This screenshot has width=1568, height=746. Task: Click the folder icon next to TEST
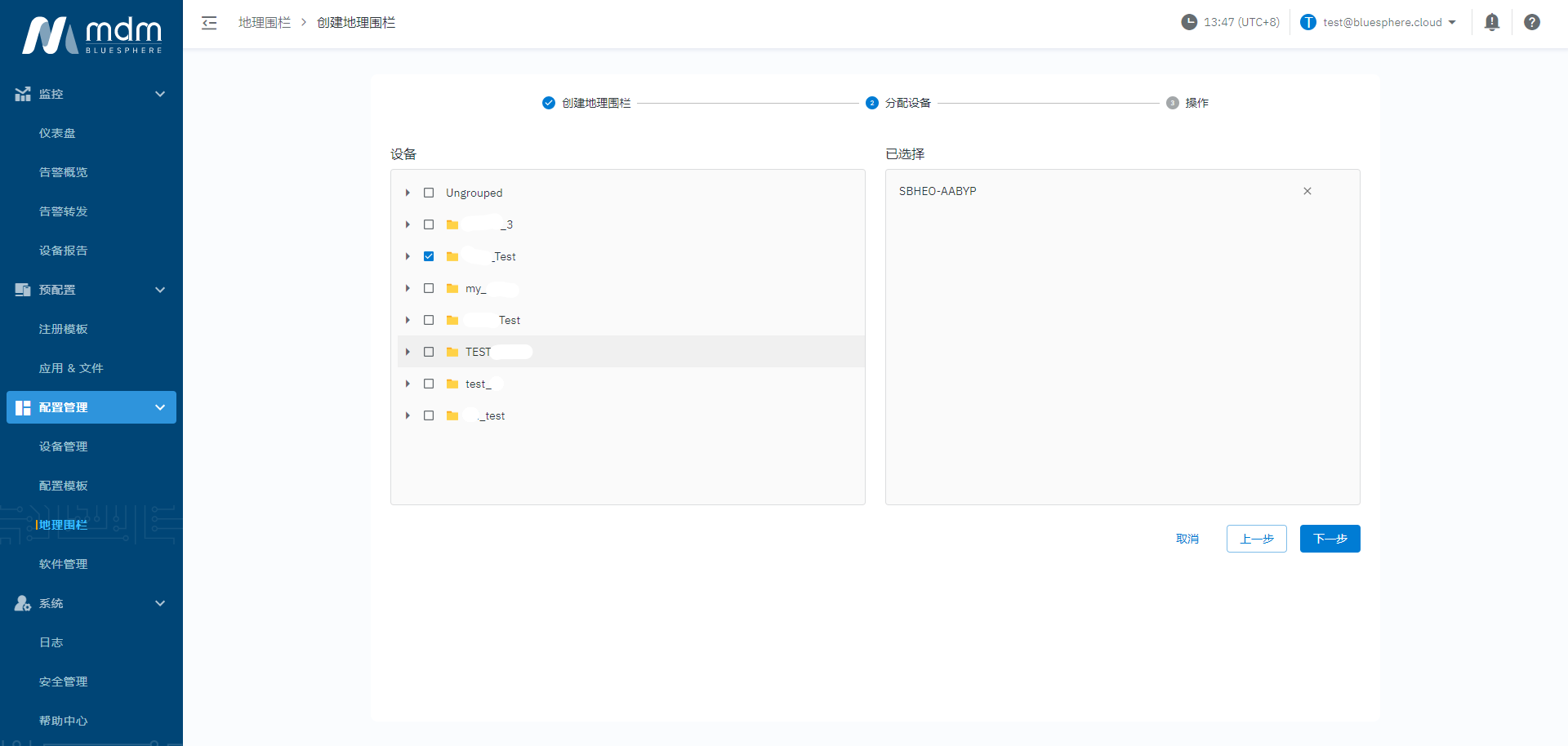452,352
